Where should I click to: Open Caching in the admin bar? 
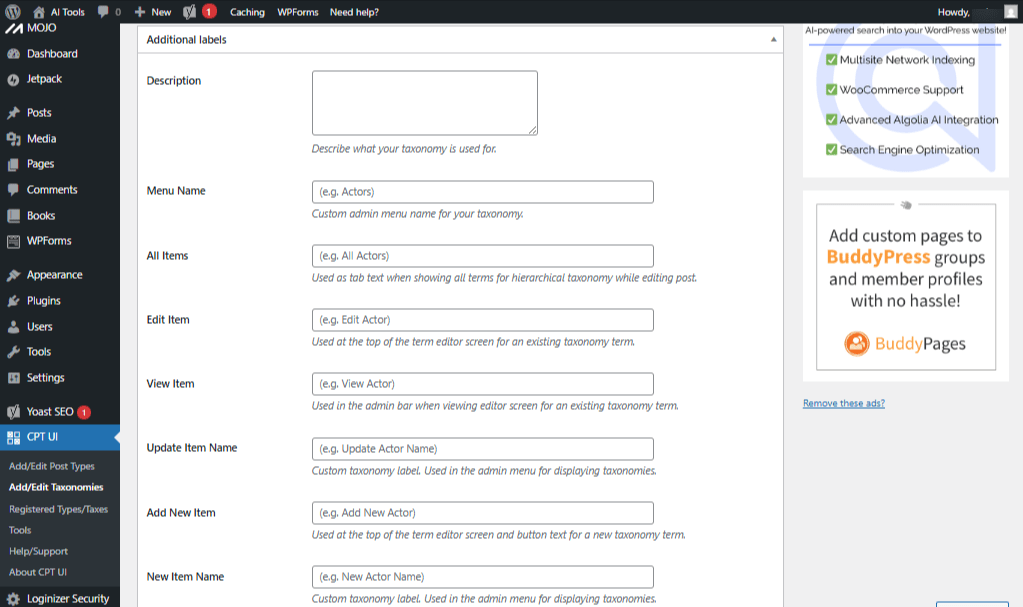pyautogui.click(x=247, y=12)
